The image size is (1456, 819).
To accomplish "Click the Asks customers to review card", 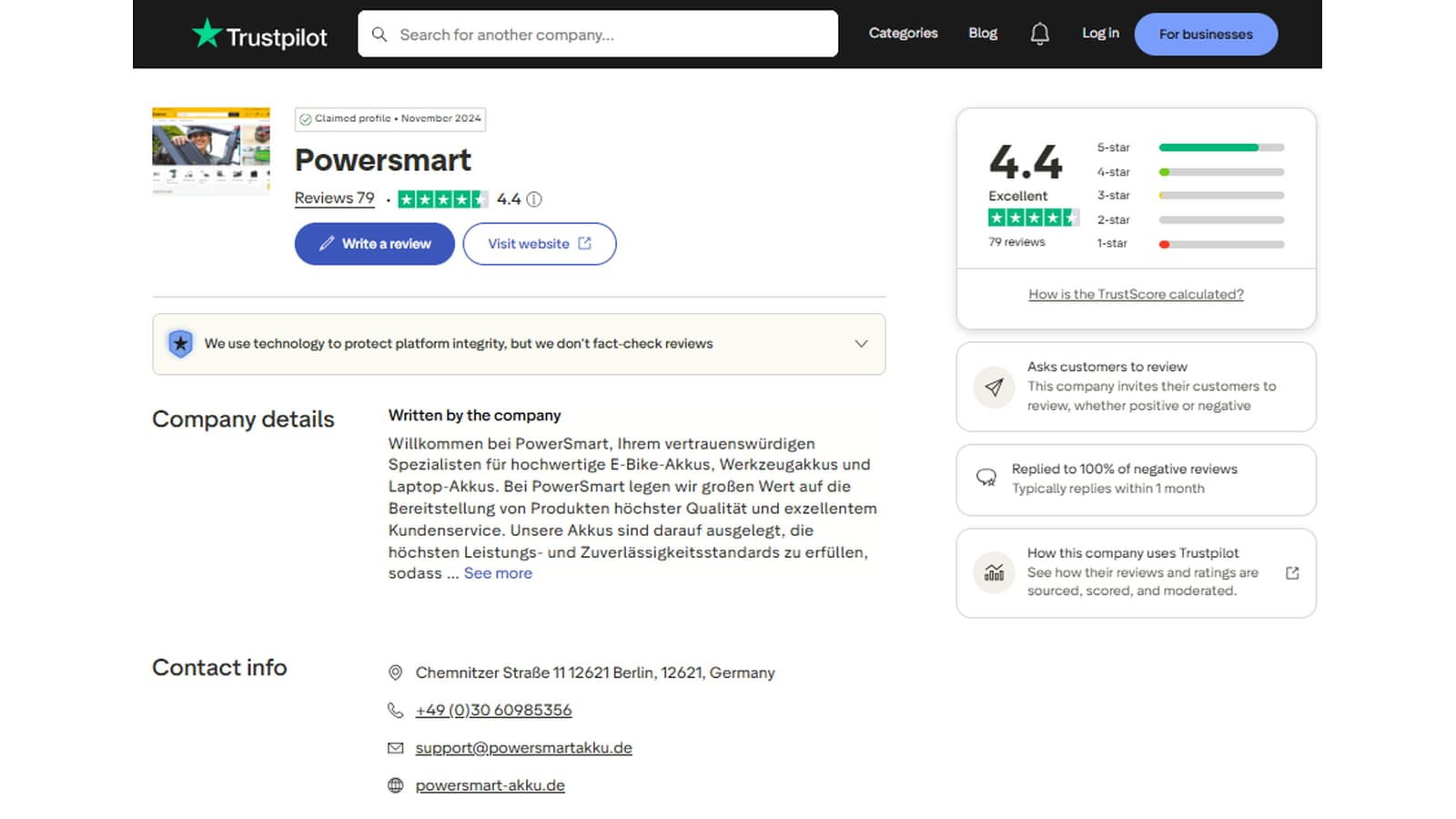I will click(1136, 387).
